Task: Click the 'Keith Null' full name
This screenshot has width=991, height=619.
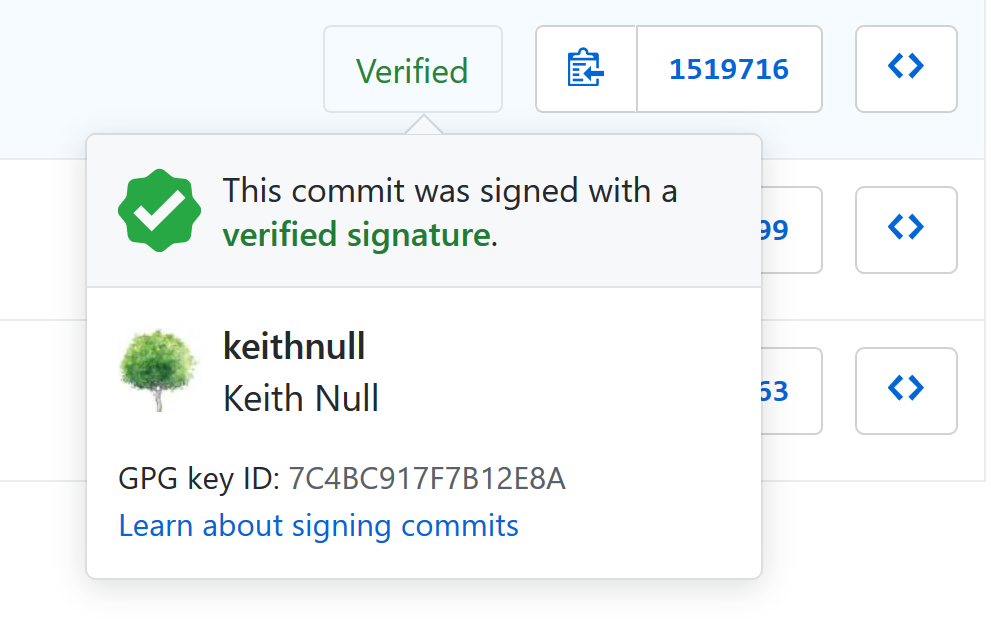Action: pos(301,398)
